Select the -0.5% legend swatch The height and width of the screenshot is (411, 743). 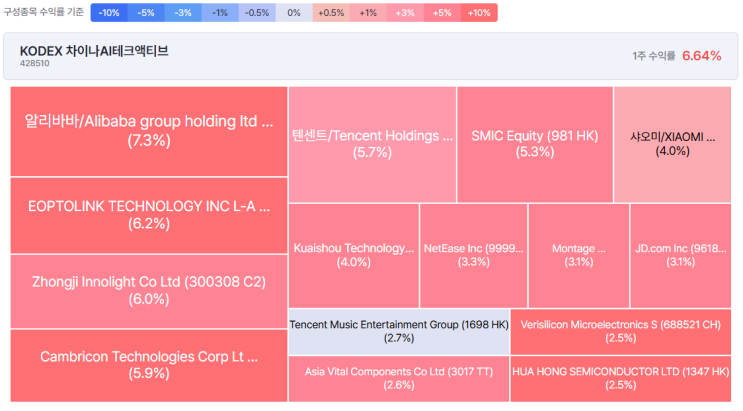[x=257, y=13]
